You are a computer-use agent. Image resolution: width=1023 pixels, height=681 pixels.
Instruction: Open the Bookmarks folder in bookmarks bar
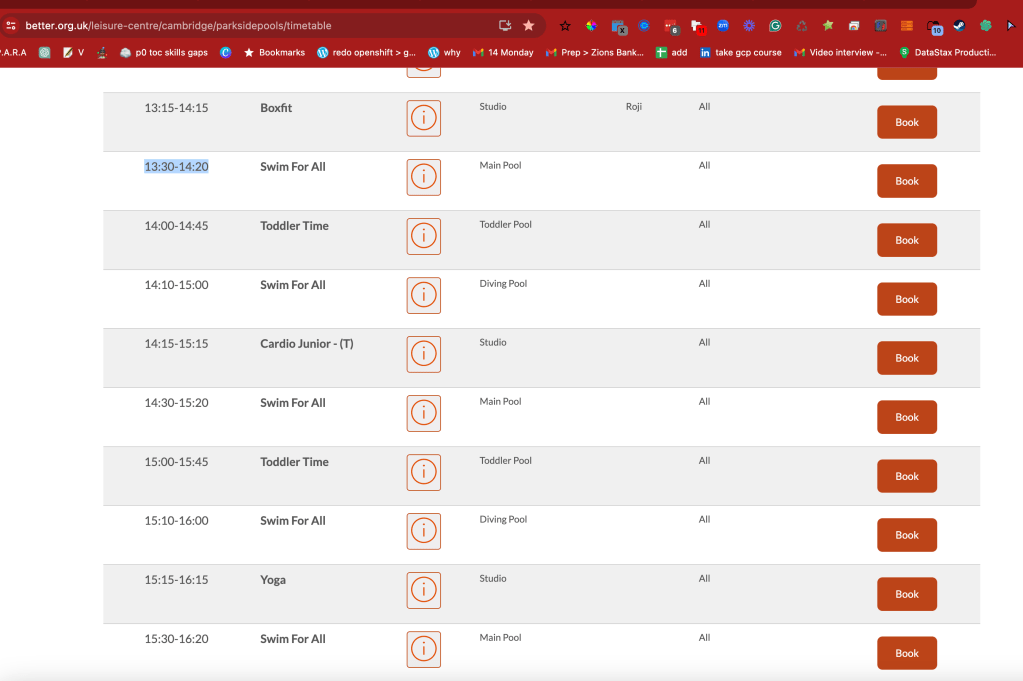click(x=274, y=52)
